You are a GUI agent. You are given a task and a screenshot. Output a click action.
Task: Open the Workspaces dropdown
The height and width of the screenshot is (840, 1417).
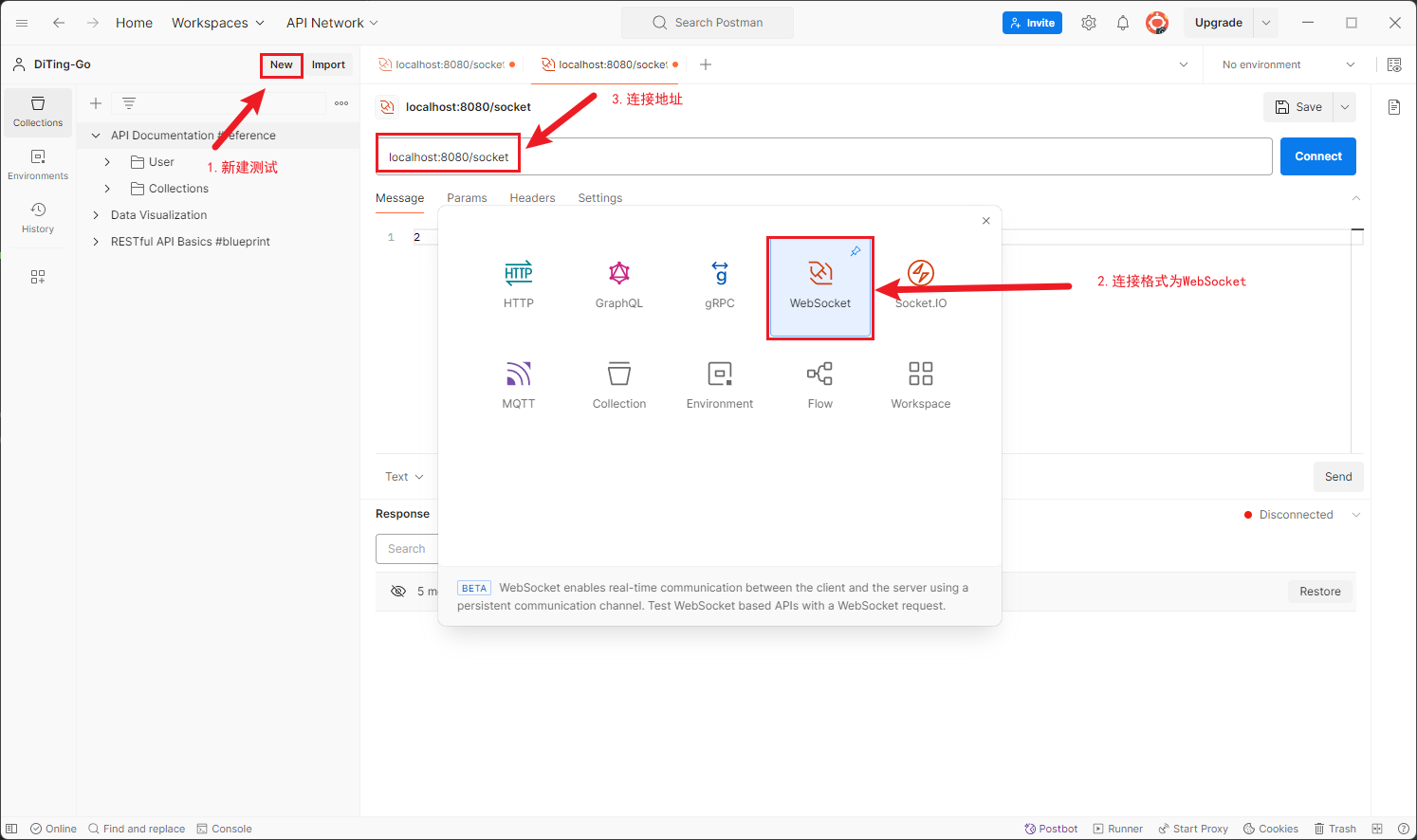click(x=218, y=23)
